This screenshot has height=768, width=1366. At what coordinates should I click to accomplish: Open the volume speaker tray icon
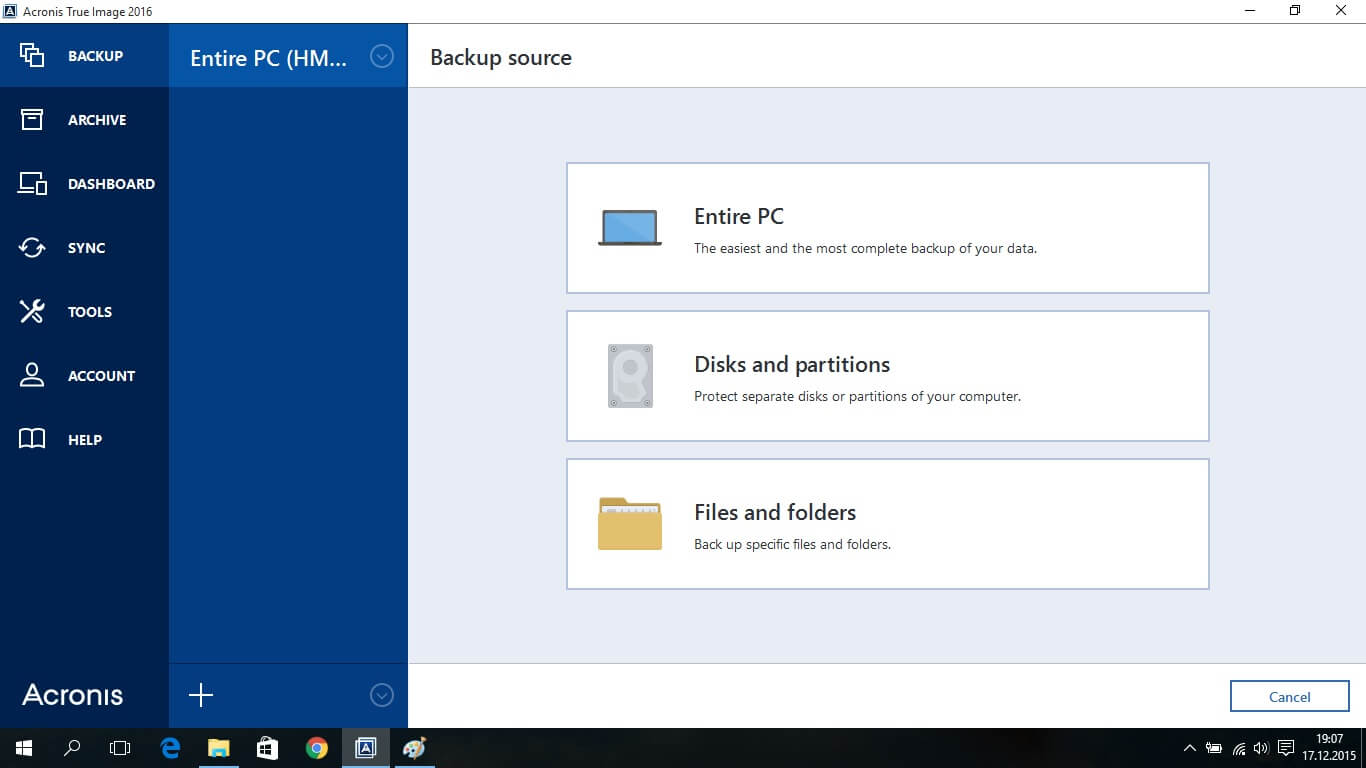pos(1261,748)
